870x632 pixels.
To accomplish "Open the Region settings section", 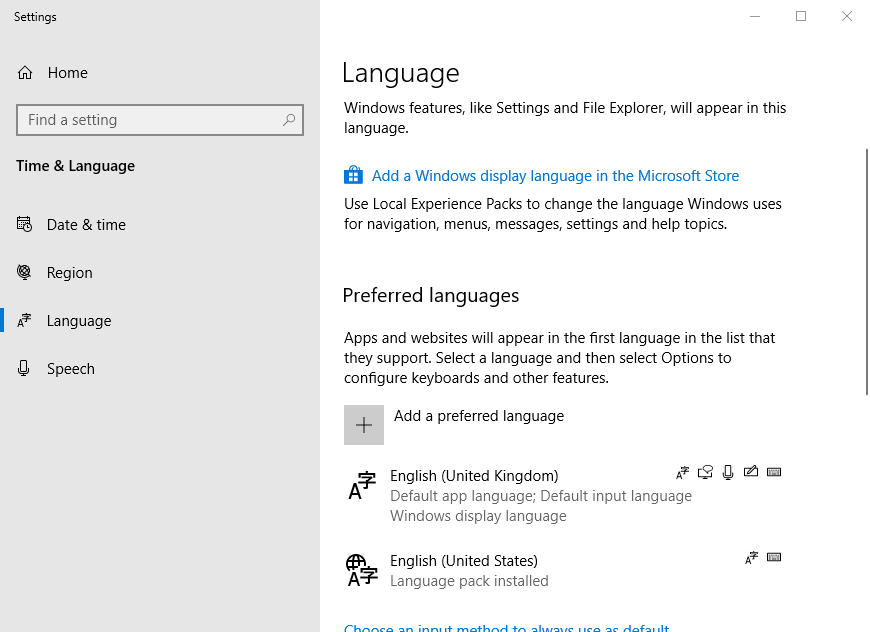I will click(x=160, y=272).
